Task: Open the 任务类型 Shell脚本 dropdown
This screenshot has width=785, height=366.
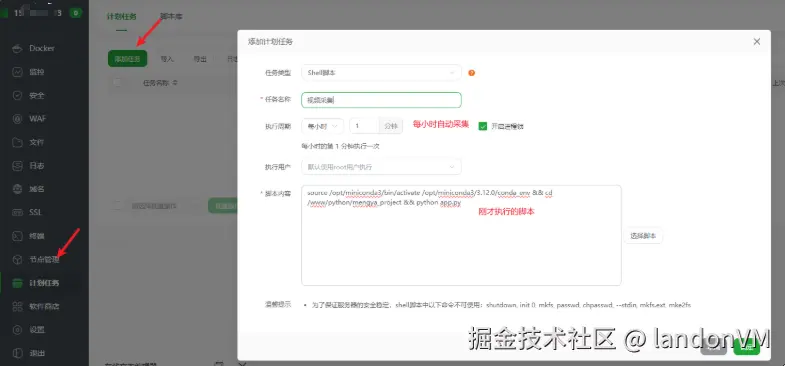Action: coord(381,73)
